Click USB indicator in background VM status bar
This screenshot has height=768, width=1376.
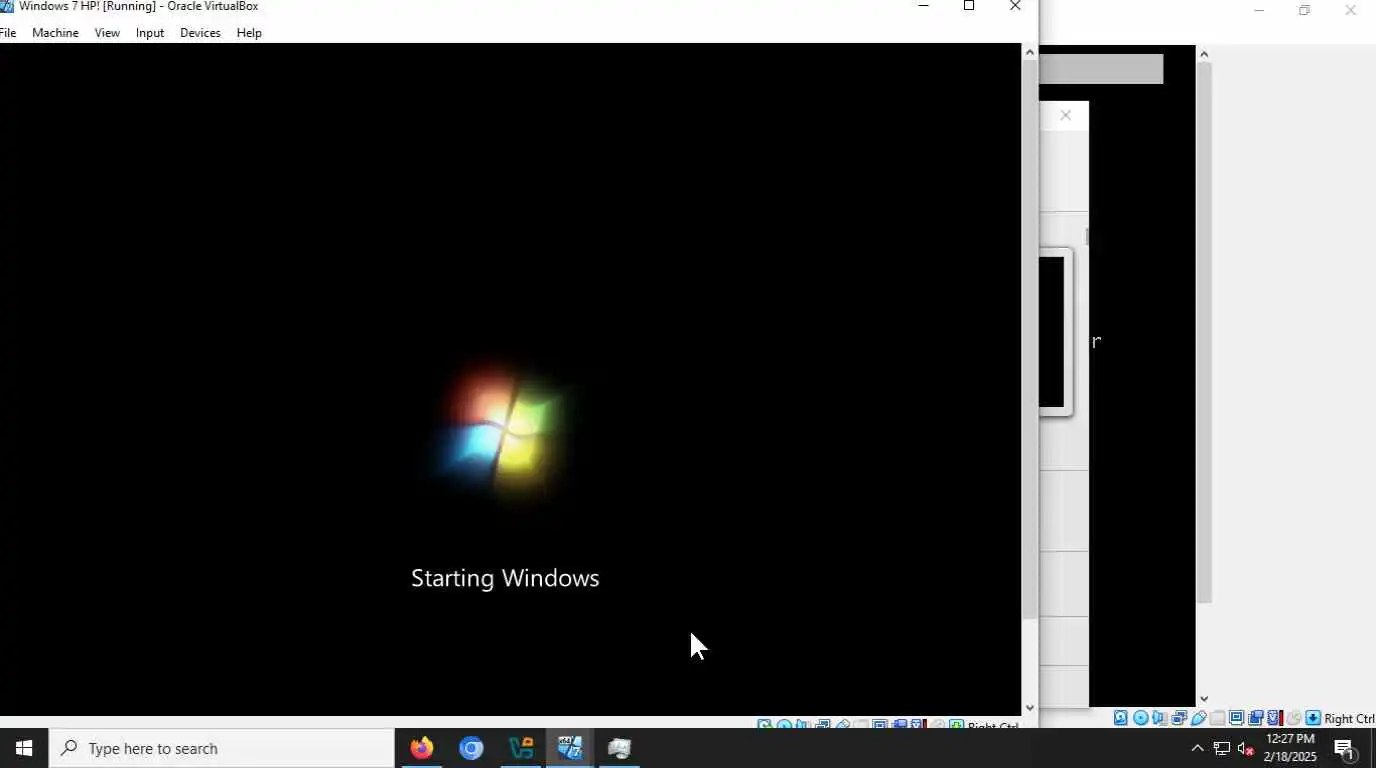(x=1198, y=718)
